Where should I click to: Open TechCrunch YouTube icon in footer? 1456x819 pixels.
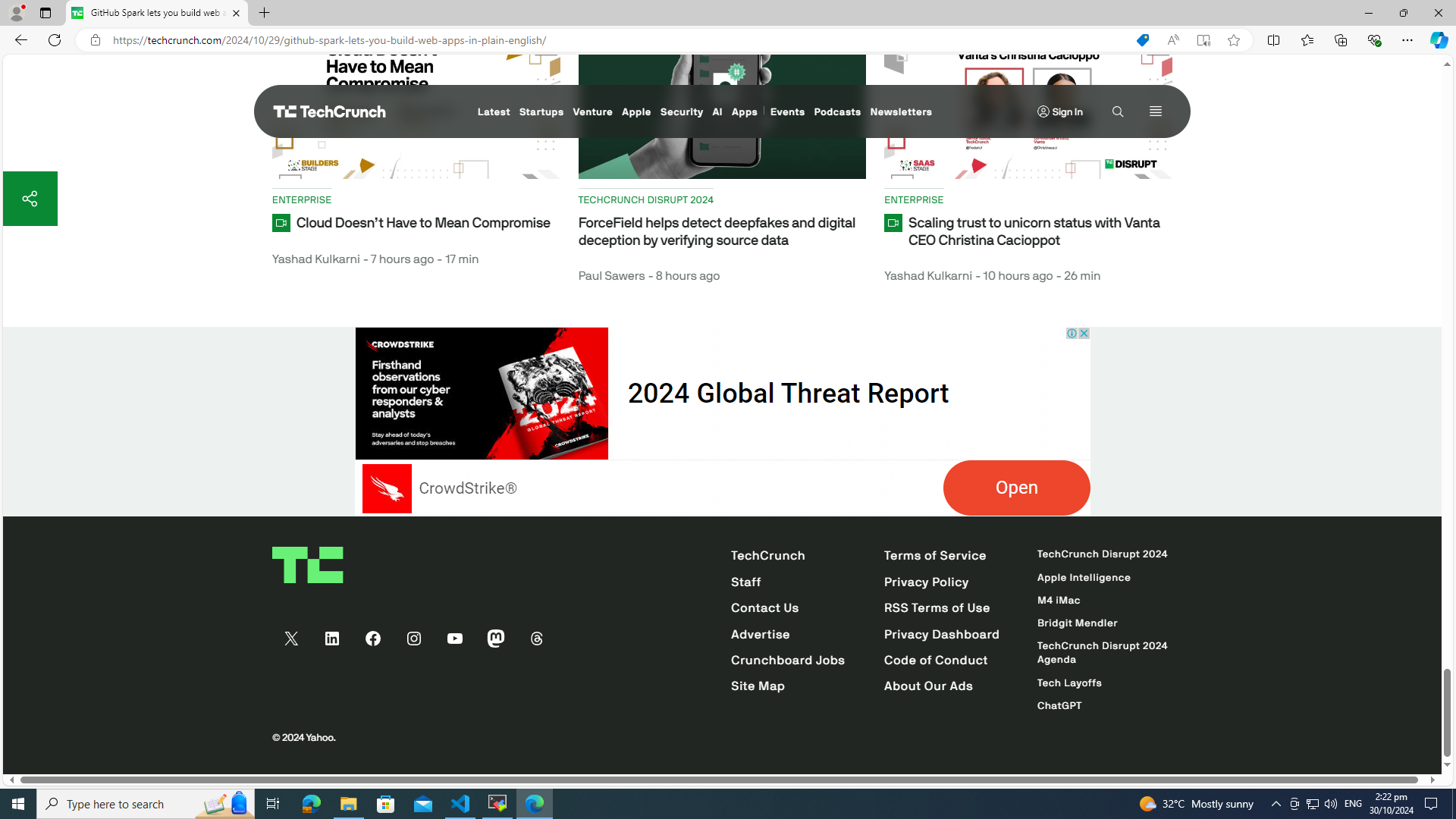point(455,639)
